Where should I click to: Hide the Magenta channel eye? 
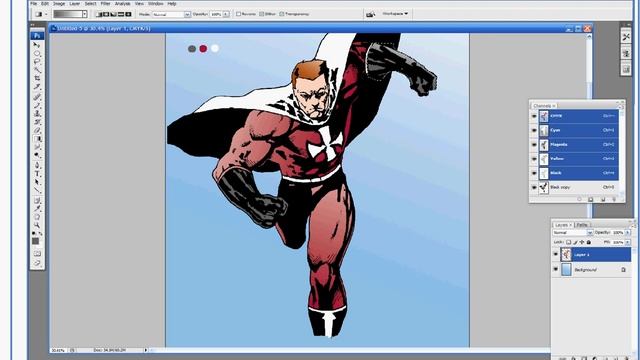(x=534, y=144)
